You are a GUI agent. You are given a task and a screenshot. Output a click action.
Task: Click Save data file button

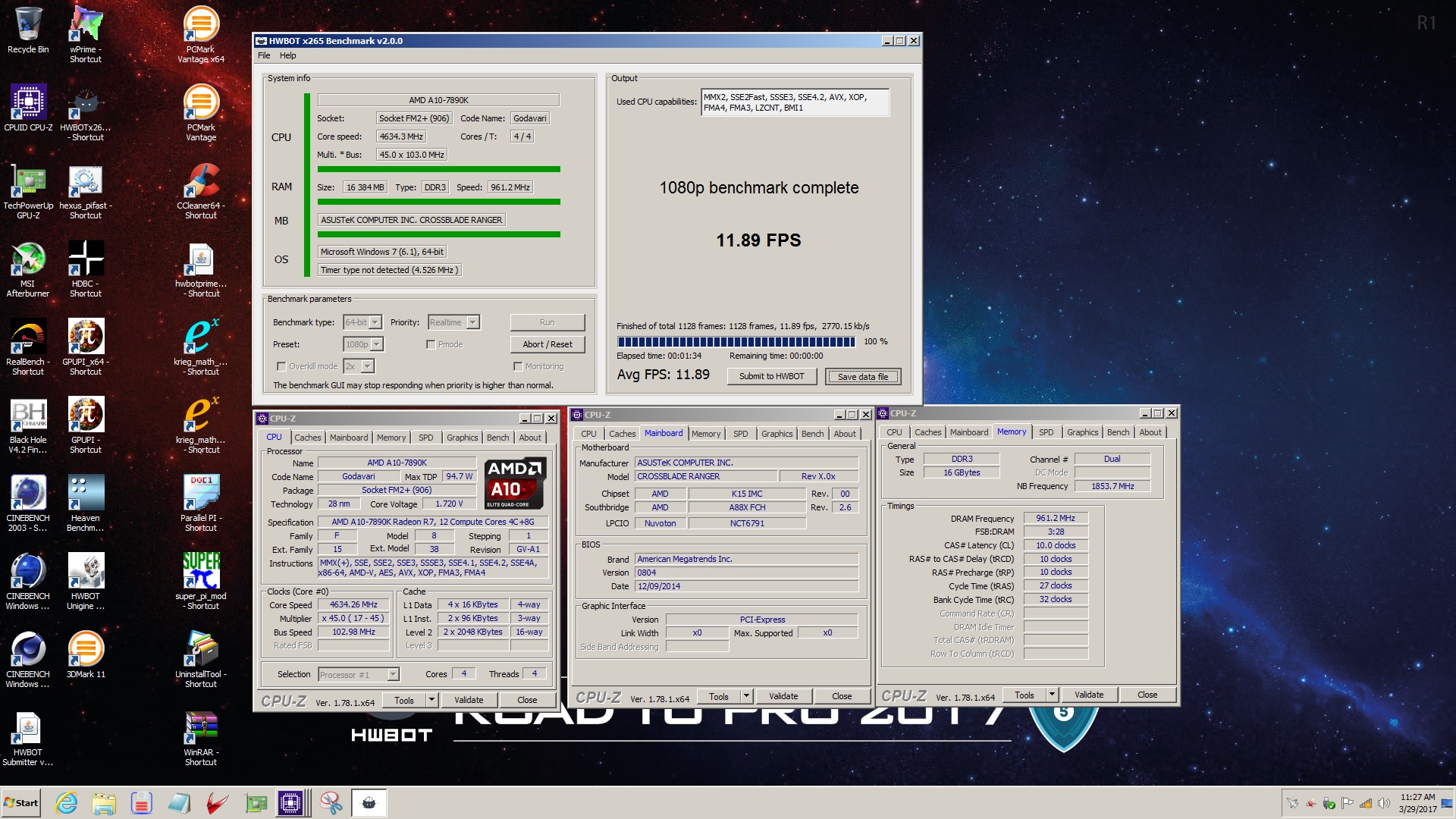tap(863, 376)
